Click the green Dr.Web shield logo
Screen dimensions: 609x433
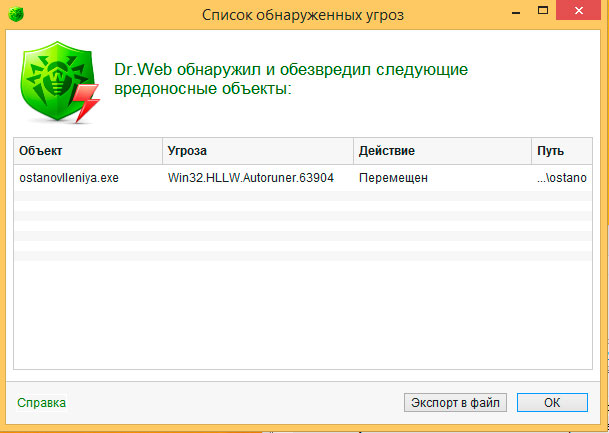point(59,82)
